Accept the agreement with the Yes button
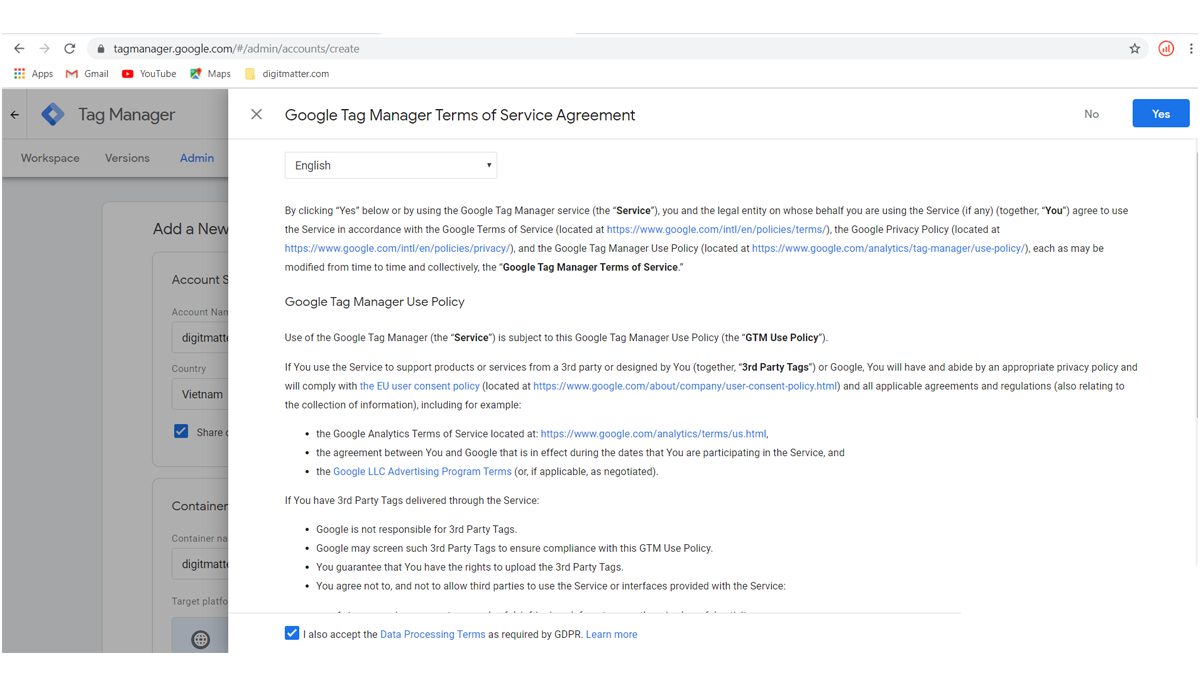Image resolution: width=1200 pixels, height=689 pixels. tap(1161, 114)
